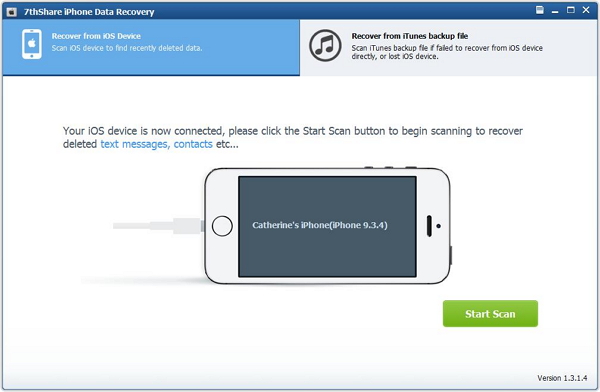Open the Recover from iOS Device tab

point(151,47)
